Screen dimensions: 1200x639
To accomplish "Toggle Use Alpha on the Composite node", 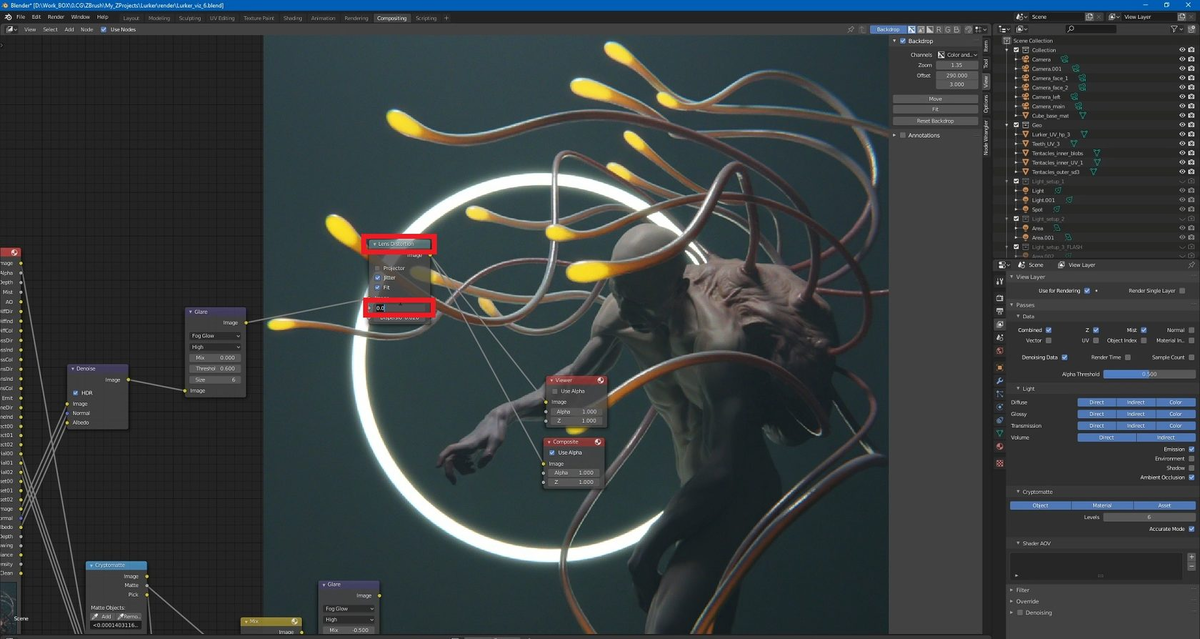I will (553, 453).
